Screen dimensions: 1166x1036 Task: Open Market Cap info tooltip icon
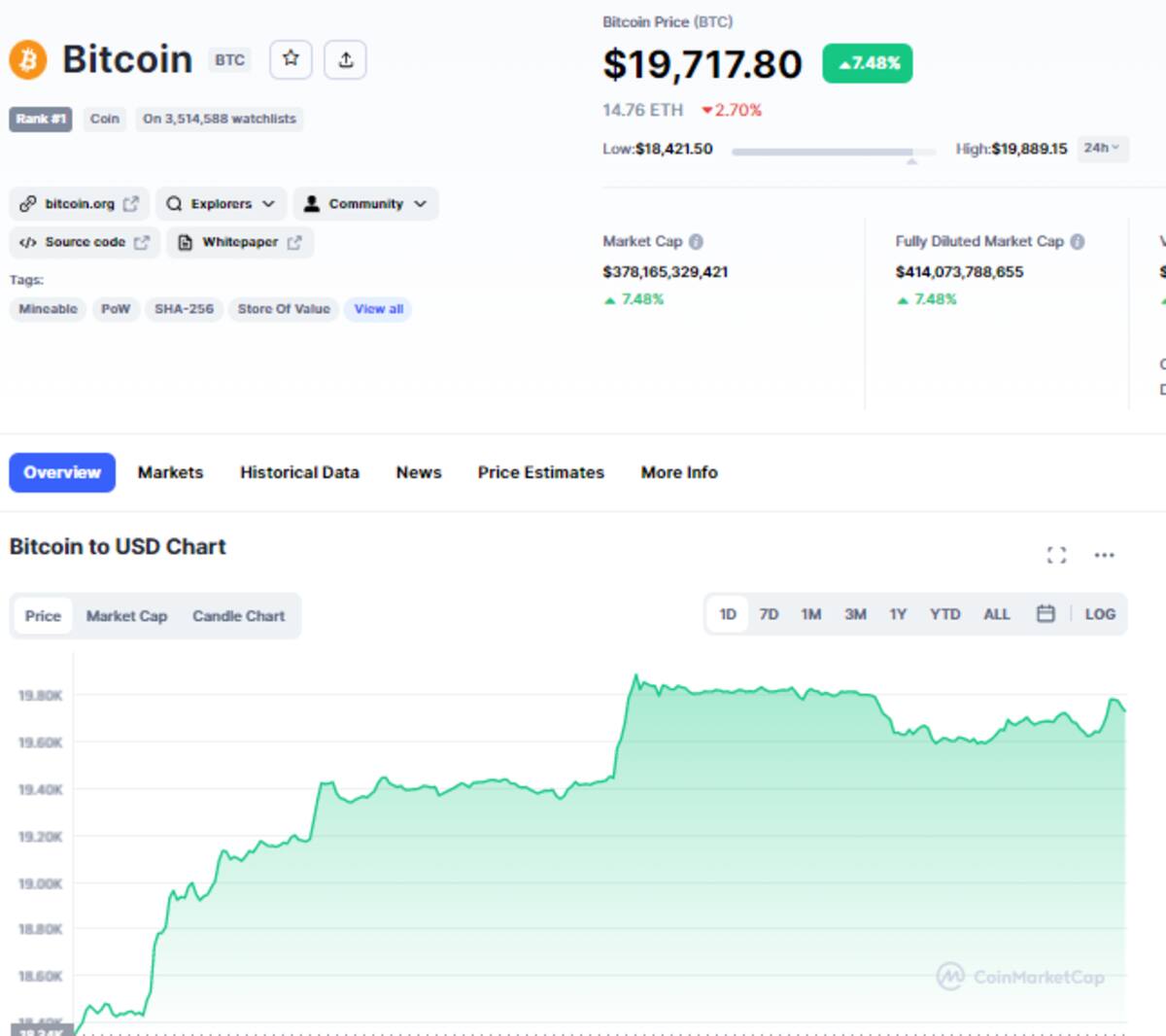(696, 241)
